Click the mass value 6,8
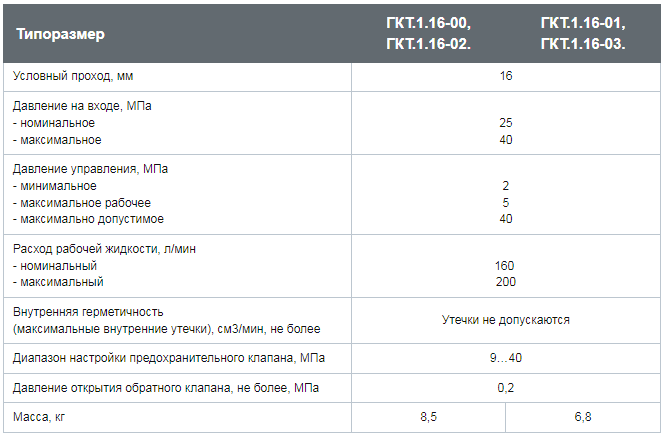The height and width of the screenshot is (442, 669). point(583,417)
